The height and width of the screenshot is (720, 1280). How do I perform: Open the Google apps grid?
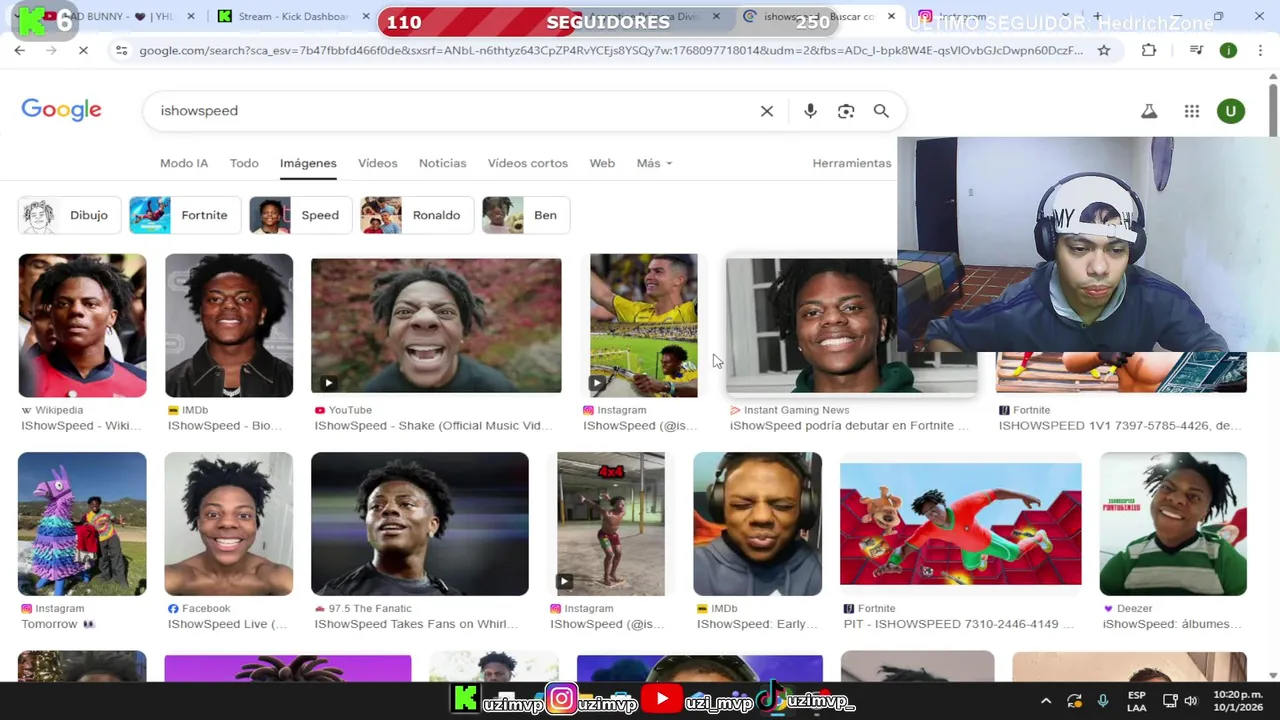pyautogui.click(x=1192, y=112)
